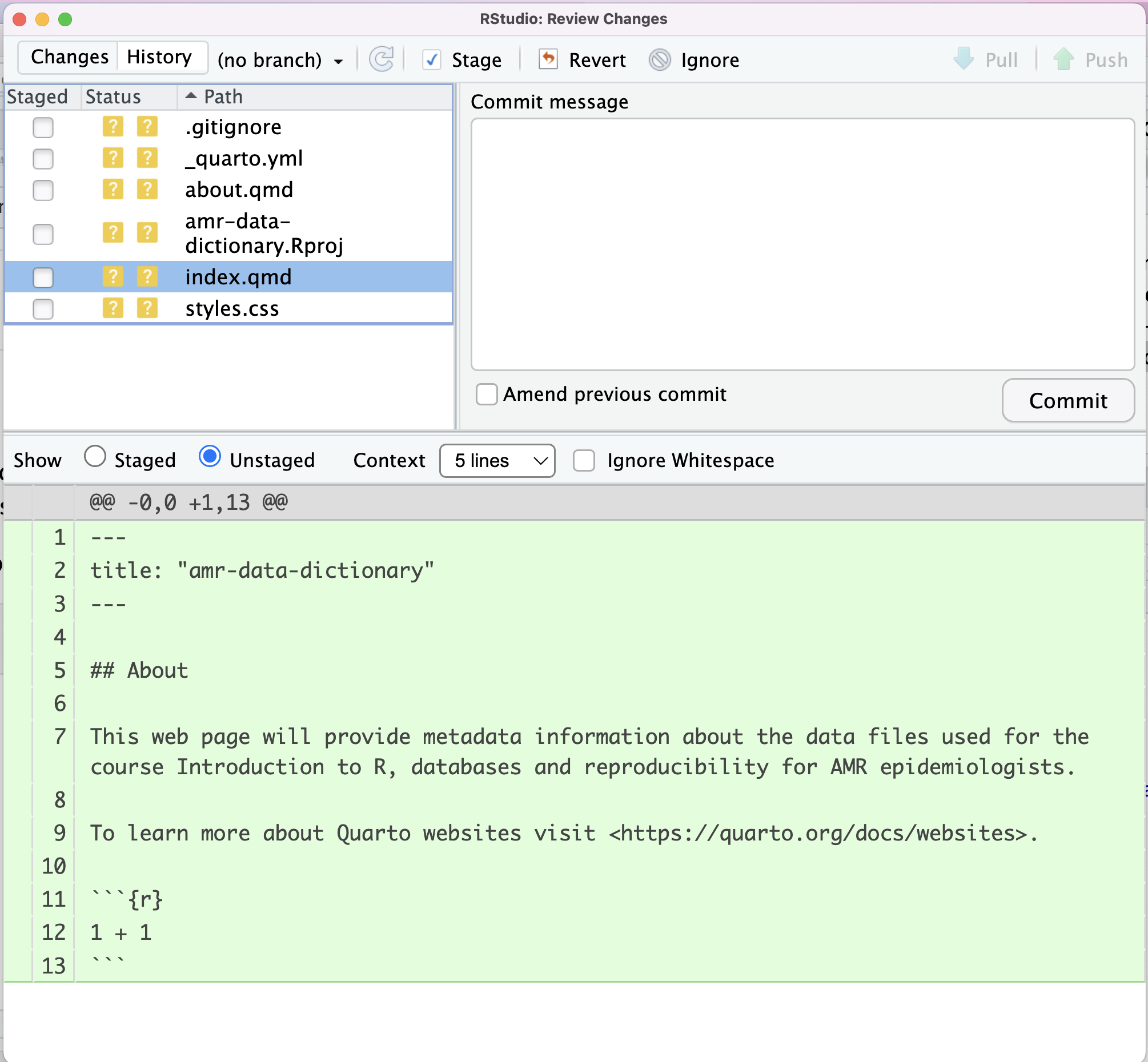Select index.qmd file name in list
Viewport: 1148px width, 1062px height.
tap(239, 277)
